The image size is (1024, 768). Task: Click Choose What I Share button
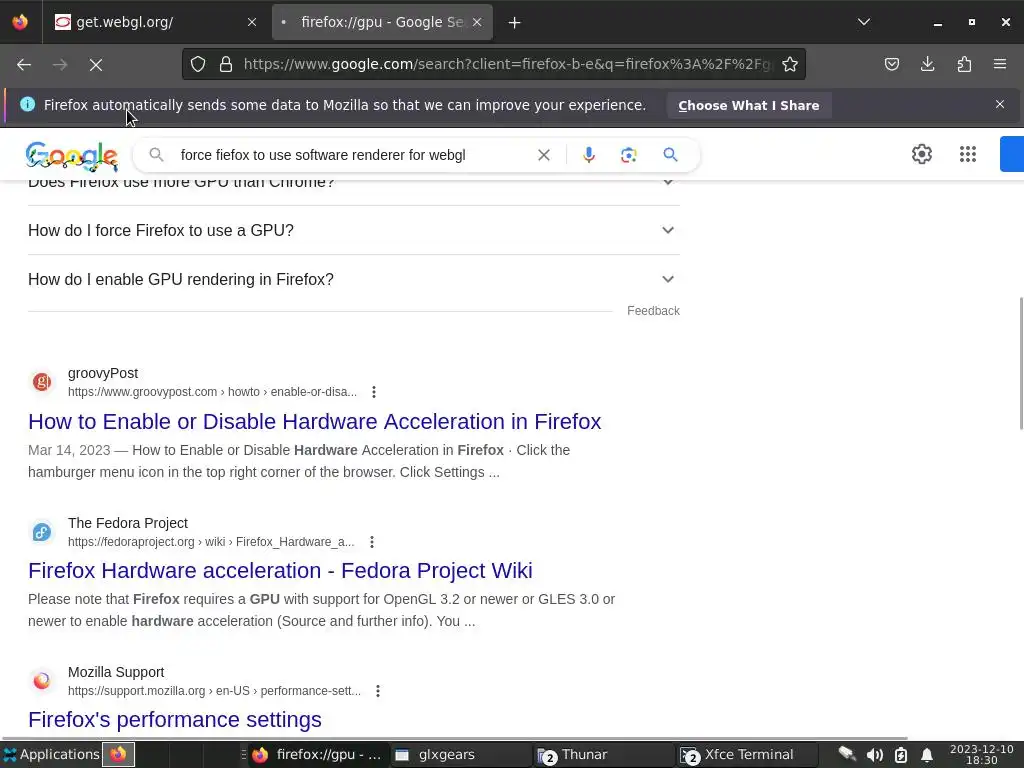[748, 105]
